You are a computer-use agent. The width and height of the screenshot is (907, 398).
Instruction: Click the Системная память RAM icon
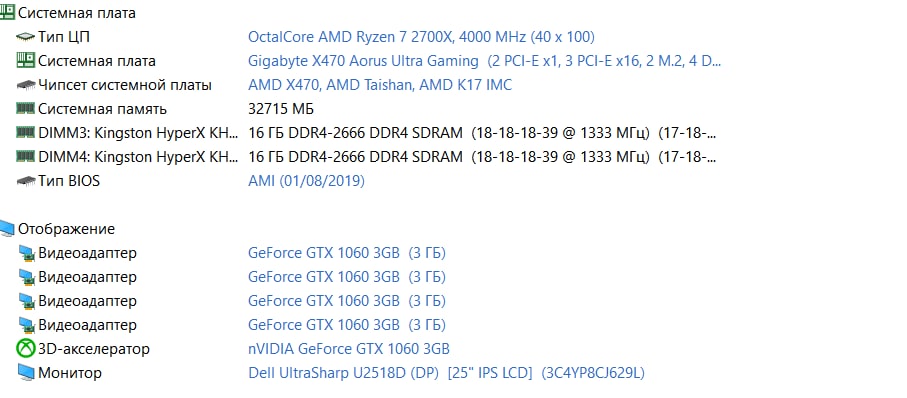25,109
